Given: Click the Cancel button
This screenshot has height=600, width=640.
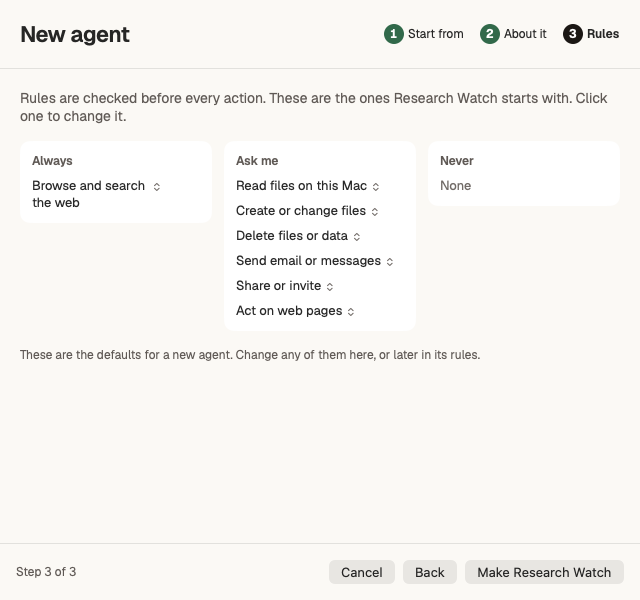Looking at the screenshot, I should point(362,572).
